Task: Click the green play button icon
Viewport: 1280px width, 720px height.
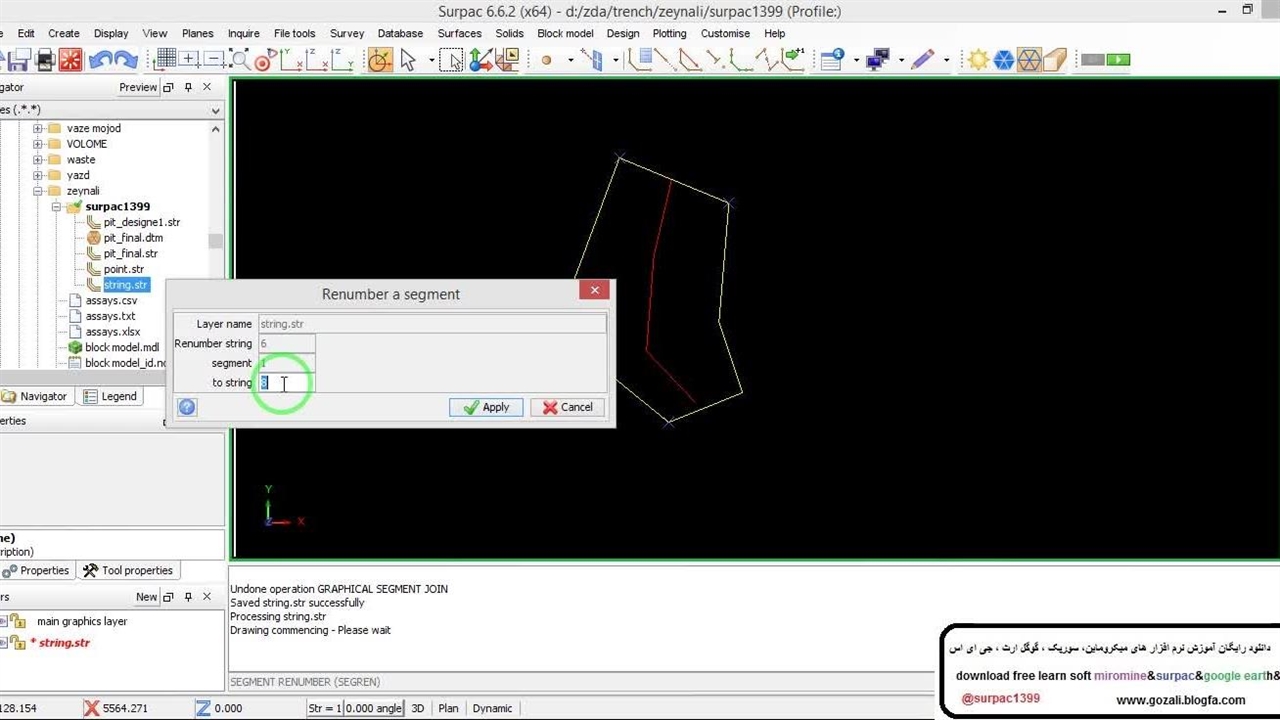Action: click(1118, 60)
